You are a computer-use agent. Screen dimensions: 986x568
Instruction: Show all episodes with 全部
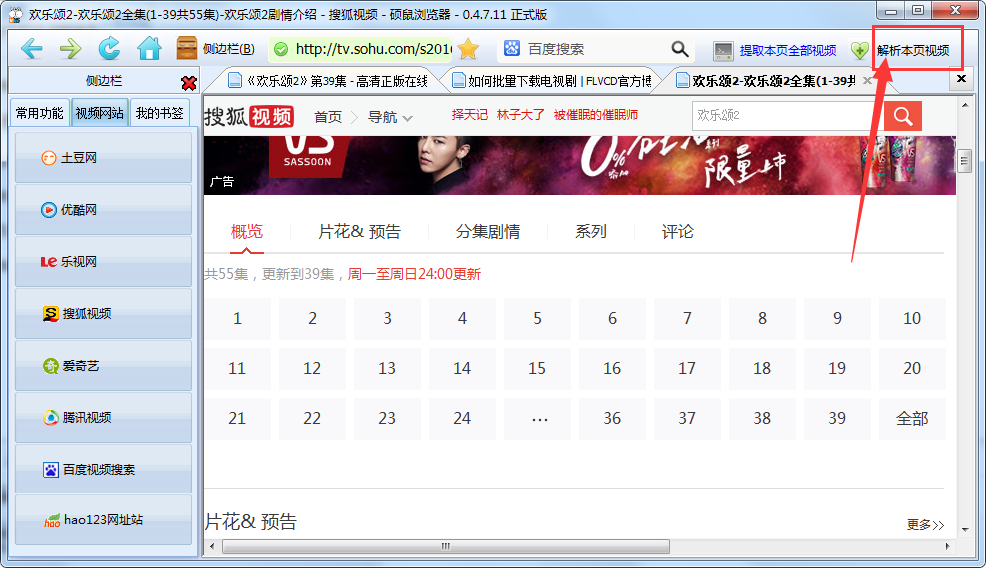tap(912, 418)
